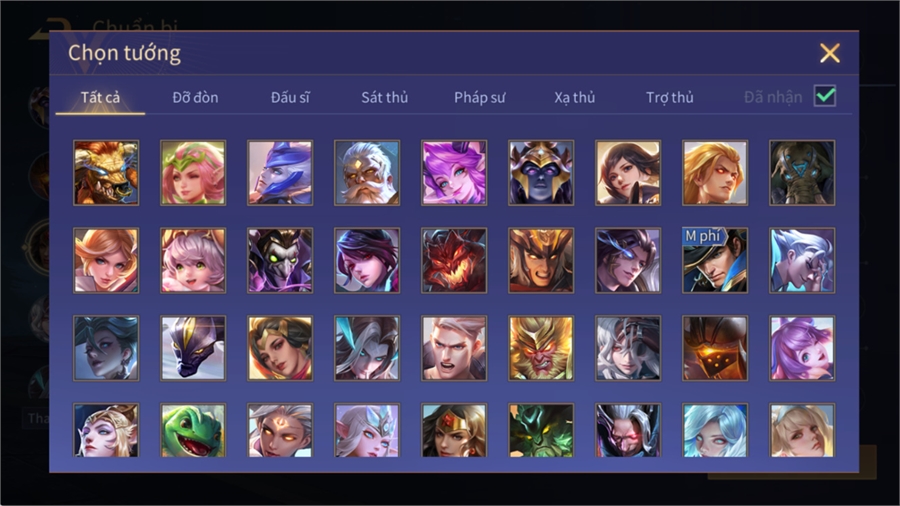Screen dimensions: 900x506
Task: Choose the white-bearded old man hero
Action: click(x=367, y=173)
